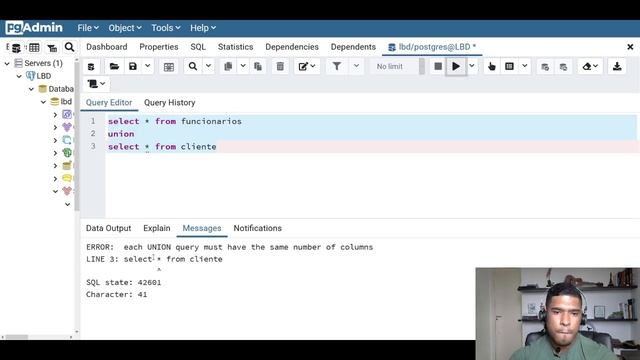Select the Servers (1) tree item
The image size is (640, 360).
coord(43,63)
